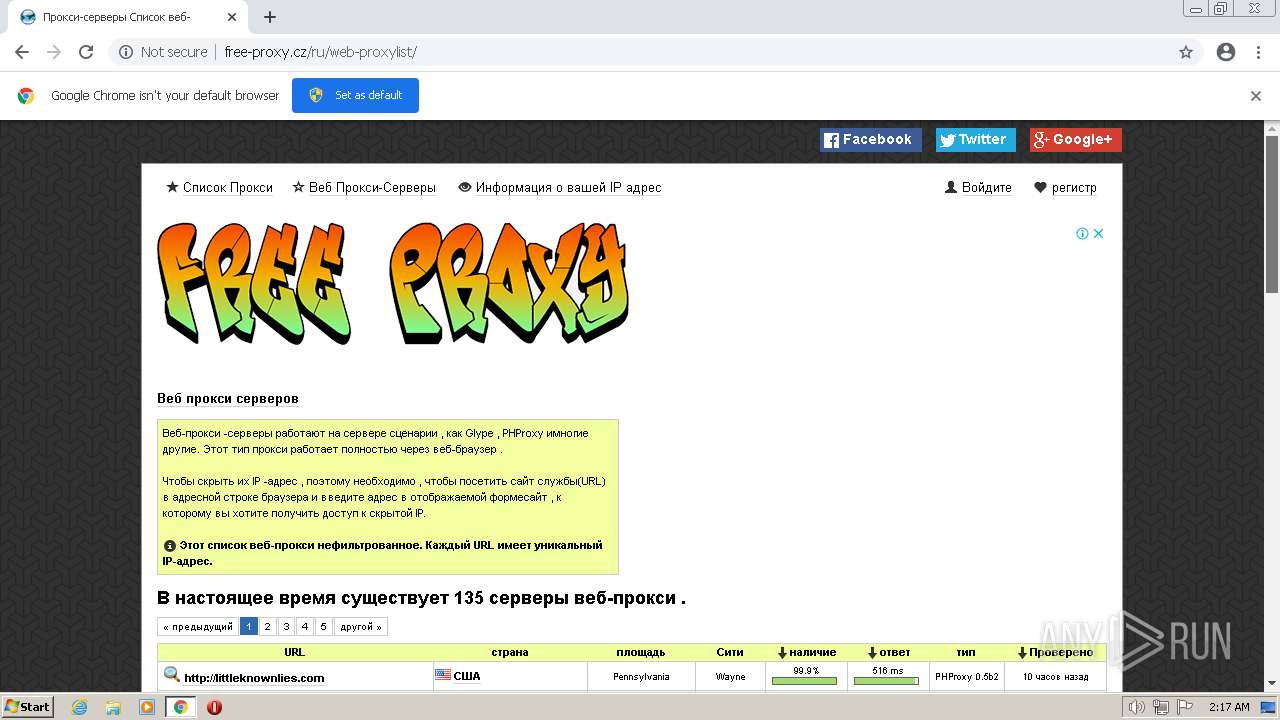Viewport: 1280px width, 720px height.
Task: View site info via Not secure icon
Action: click(x=126, y=52)
